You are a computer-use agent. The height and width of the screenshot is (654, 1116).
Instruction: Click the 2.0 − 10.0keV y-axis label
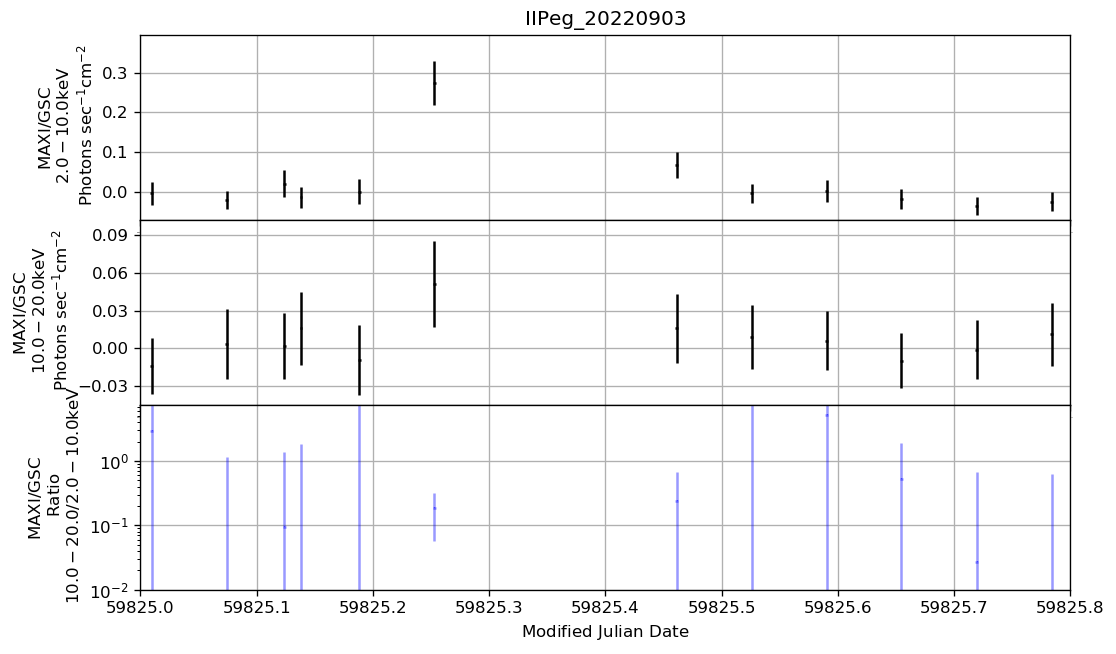coord(65,126)
